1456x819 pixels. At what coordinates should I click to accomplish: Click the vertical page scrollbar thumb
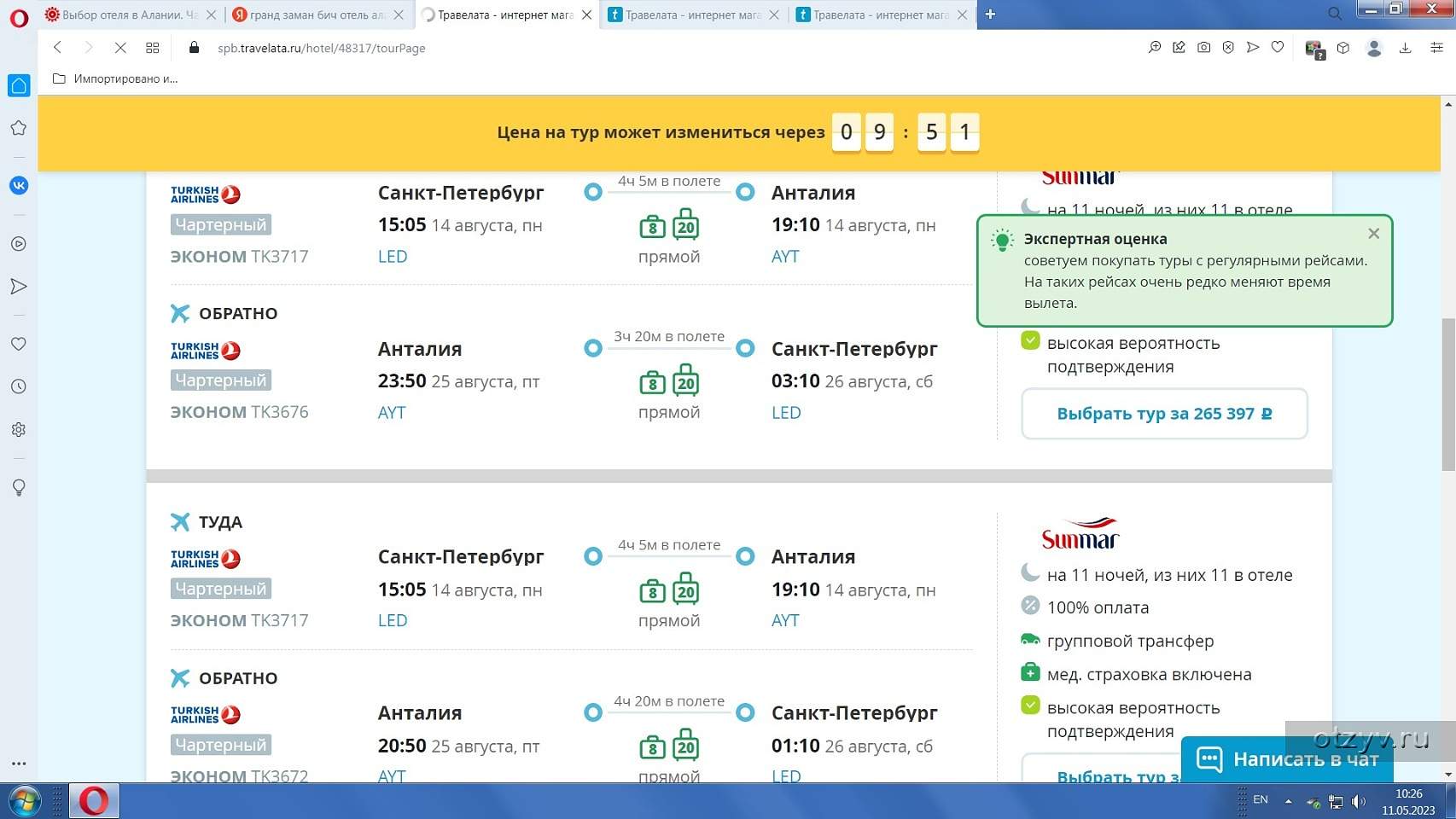(x=1447, y=394)
